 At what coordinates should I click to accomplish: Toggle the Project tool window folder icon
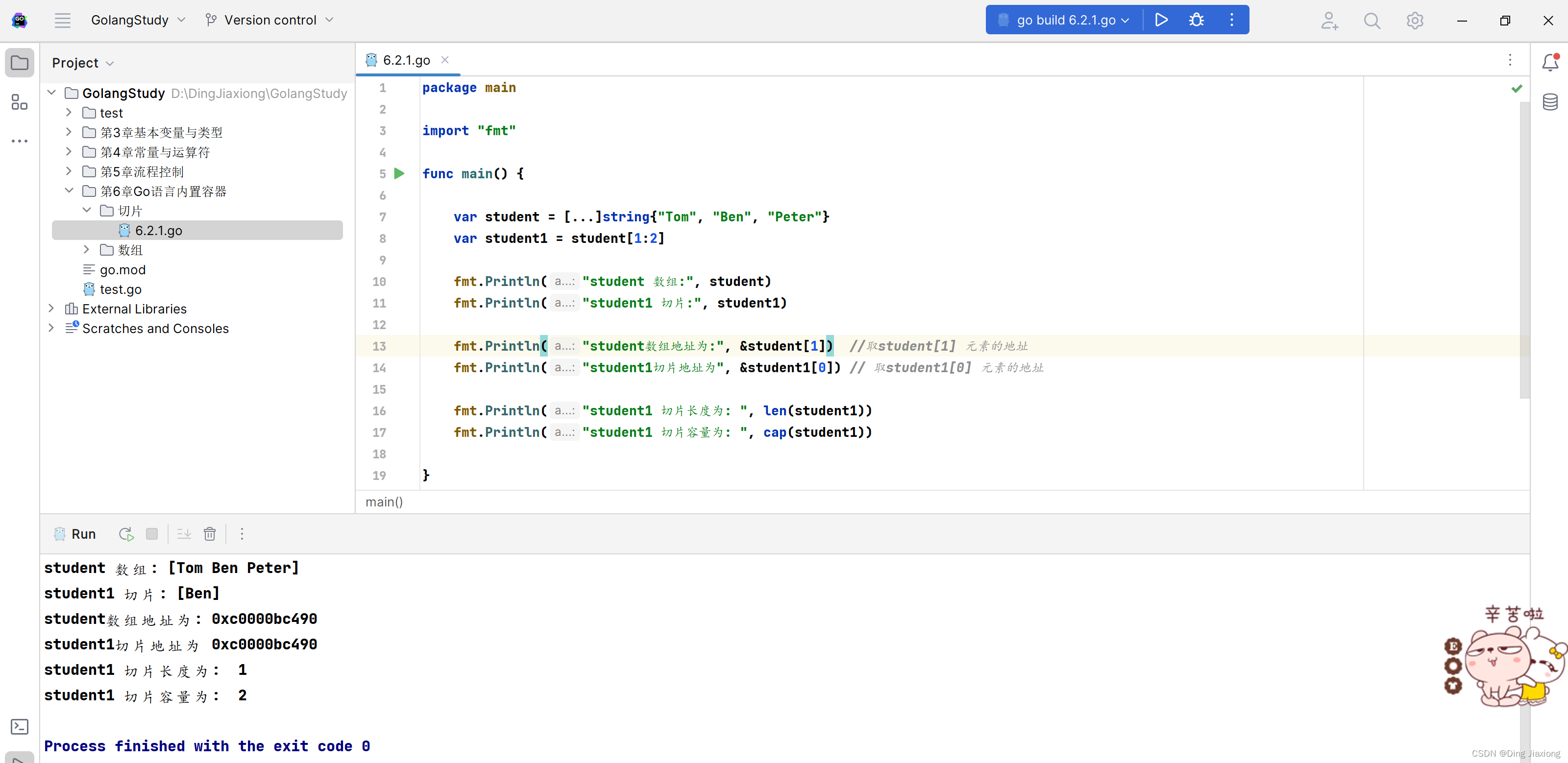click(x=20, y=62)
